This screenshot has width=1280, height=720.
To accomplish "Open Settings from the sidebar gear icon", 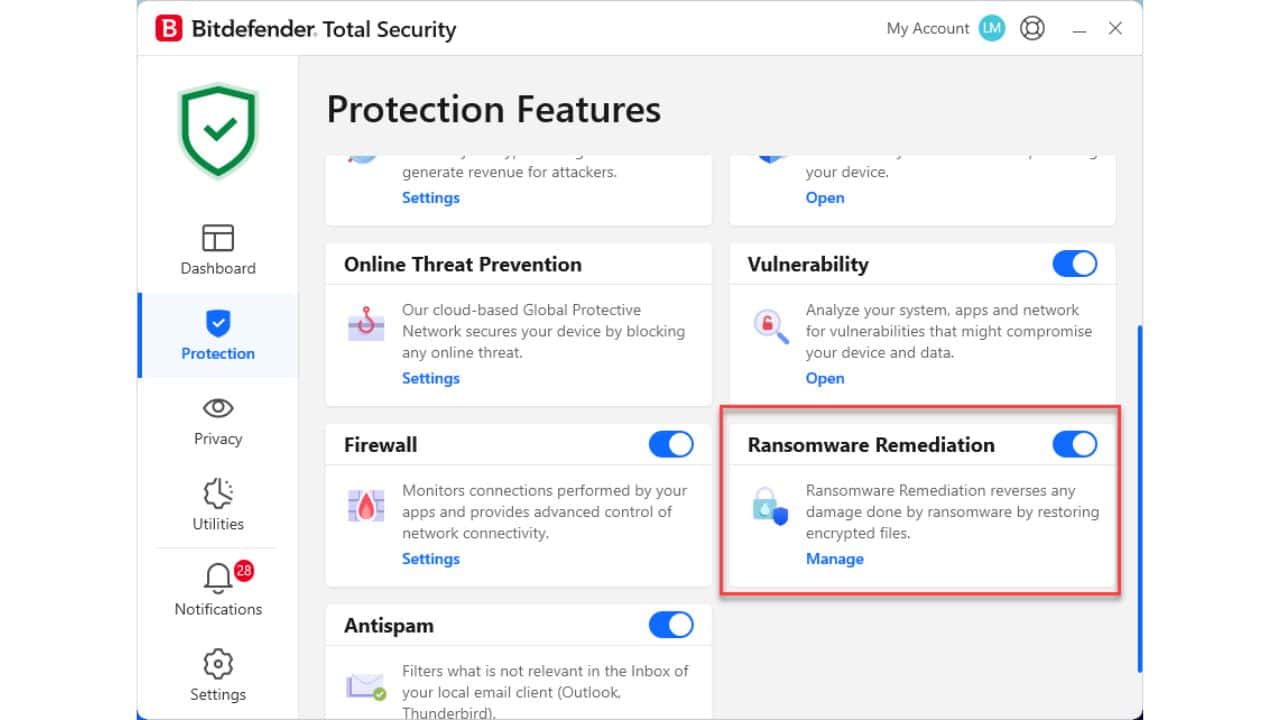I will point(217,670).
